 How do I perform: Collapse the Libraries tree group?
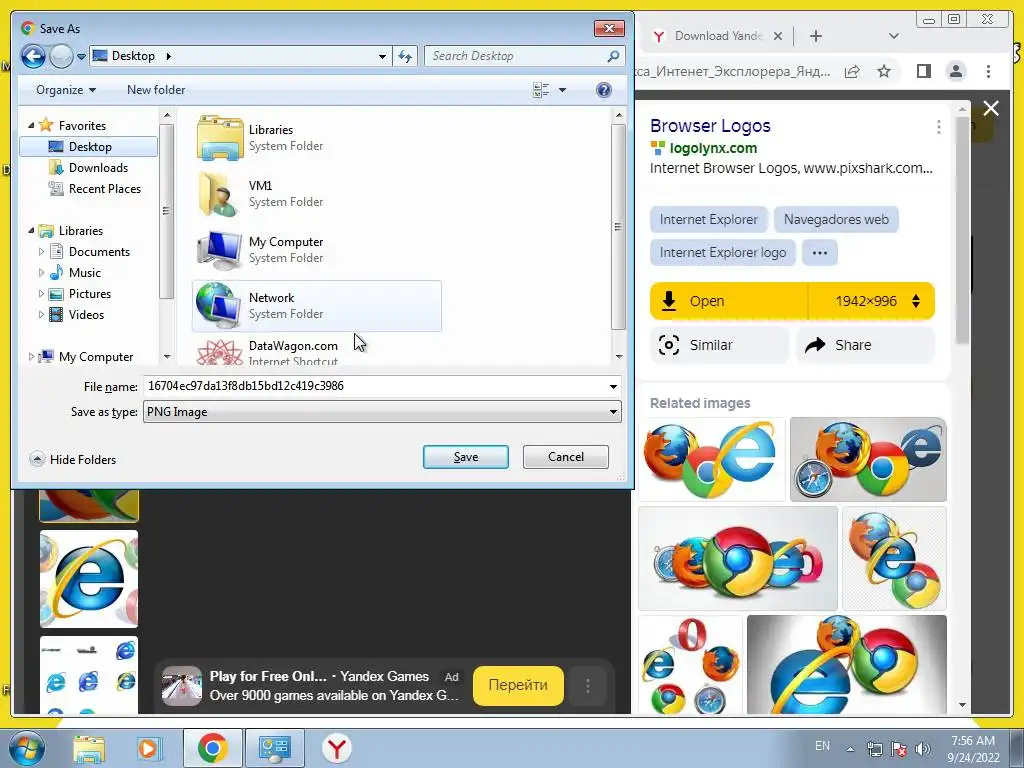(x=31, y=231)
